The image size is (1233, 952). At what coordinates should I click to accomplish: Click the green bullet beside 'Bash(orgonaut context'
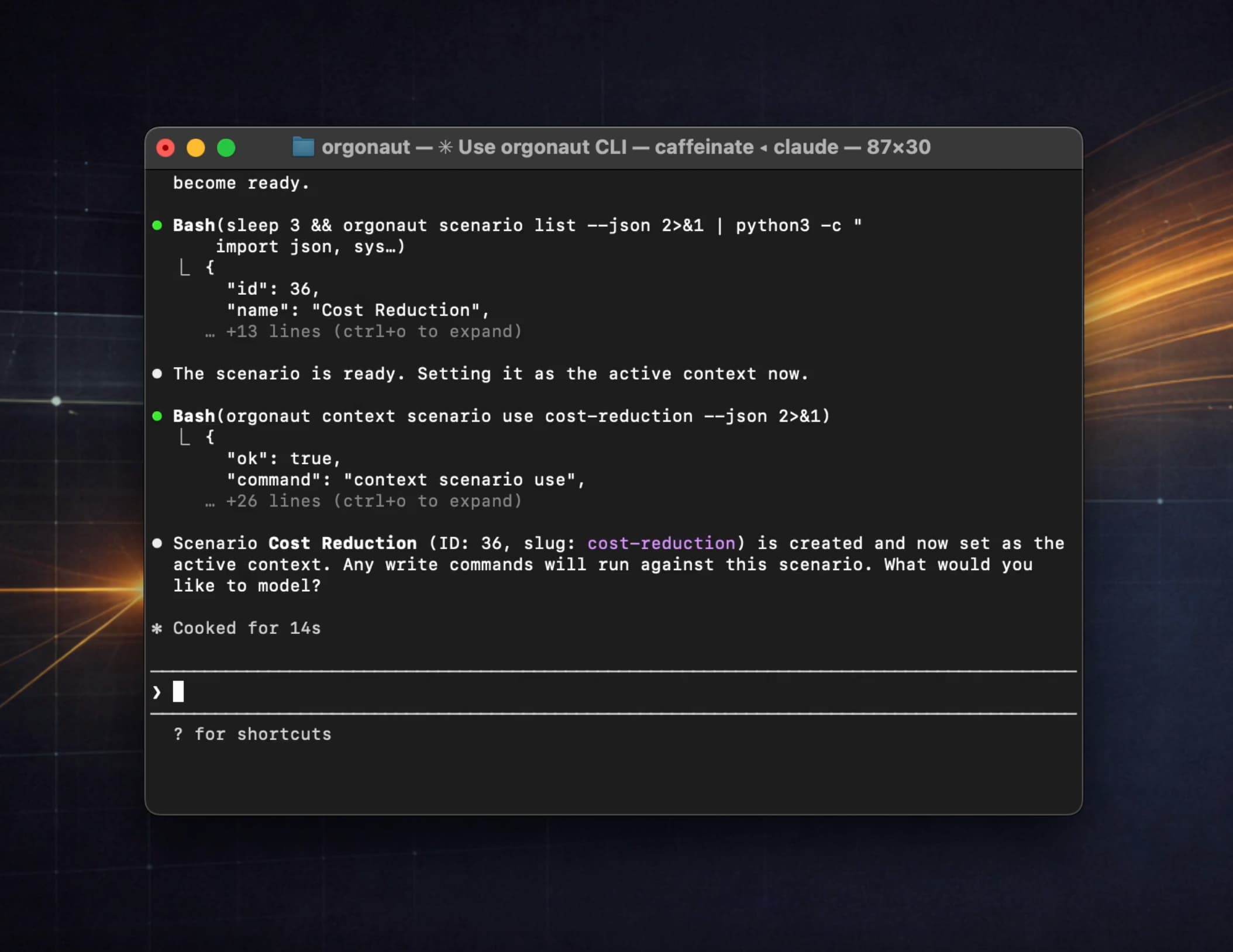157,416
